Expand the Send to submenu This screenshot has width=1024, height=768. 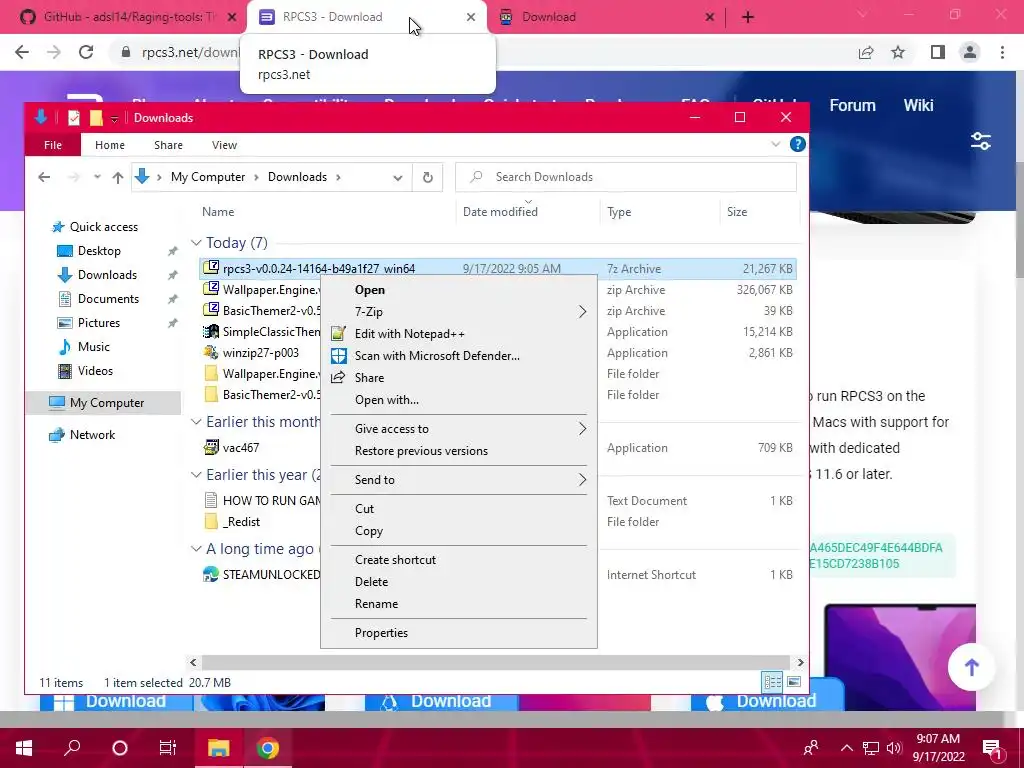pos(458,480)
